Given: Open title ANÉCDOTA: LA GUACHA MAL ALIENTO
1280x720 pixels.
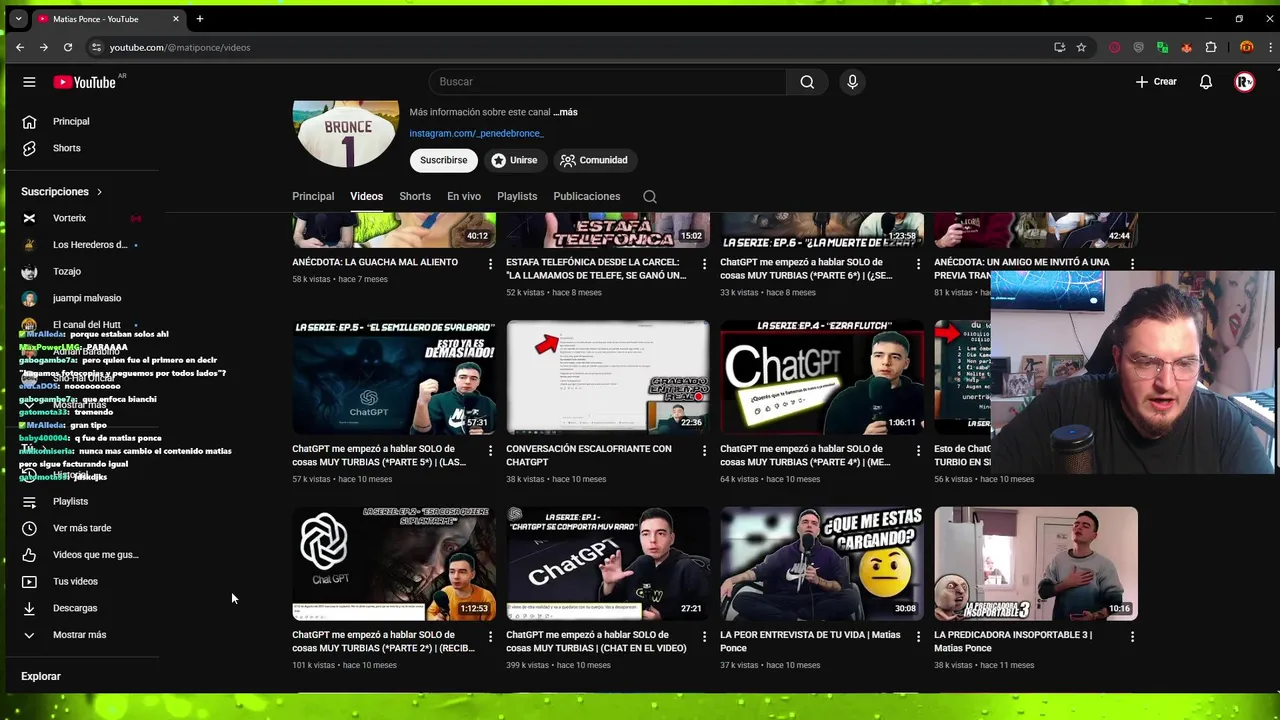Looking at the screenshot, I should (375, 262).
